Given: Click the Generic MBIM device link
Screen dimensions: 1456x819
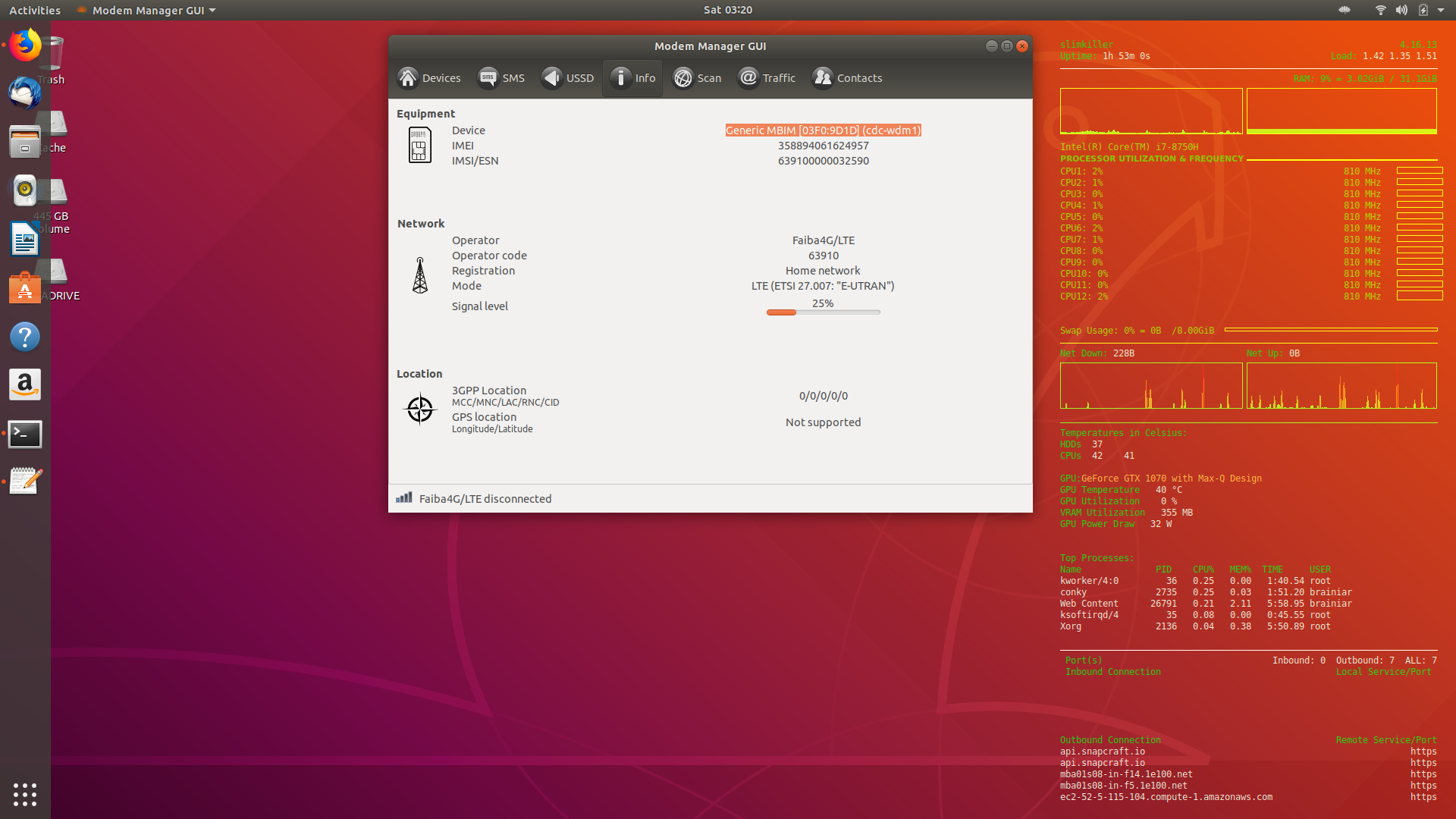Looking at the screenshot, I should tap(822, 130).
